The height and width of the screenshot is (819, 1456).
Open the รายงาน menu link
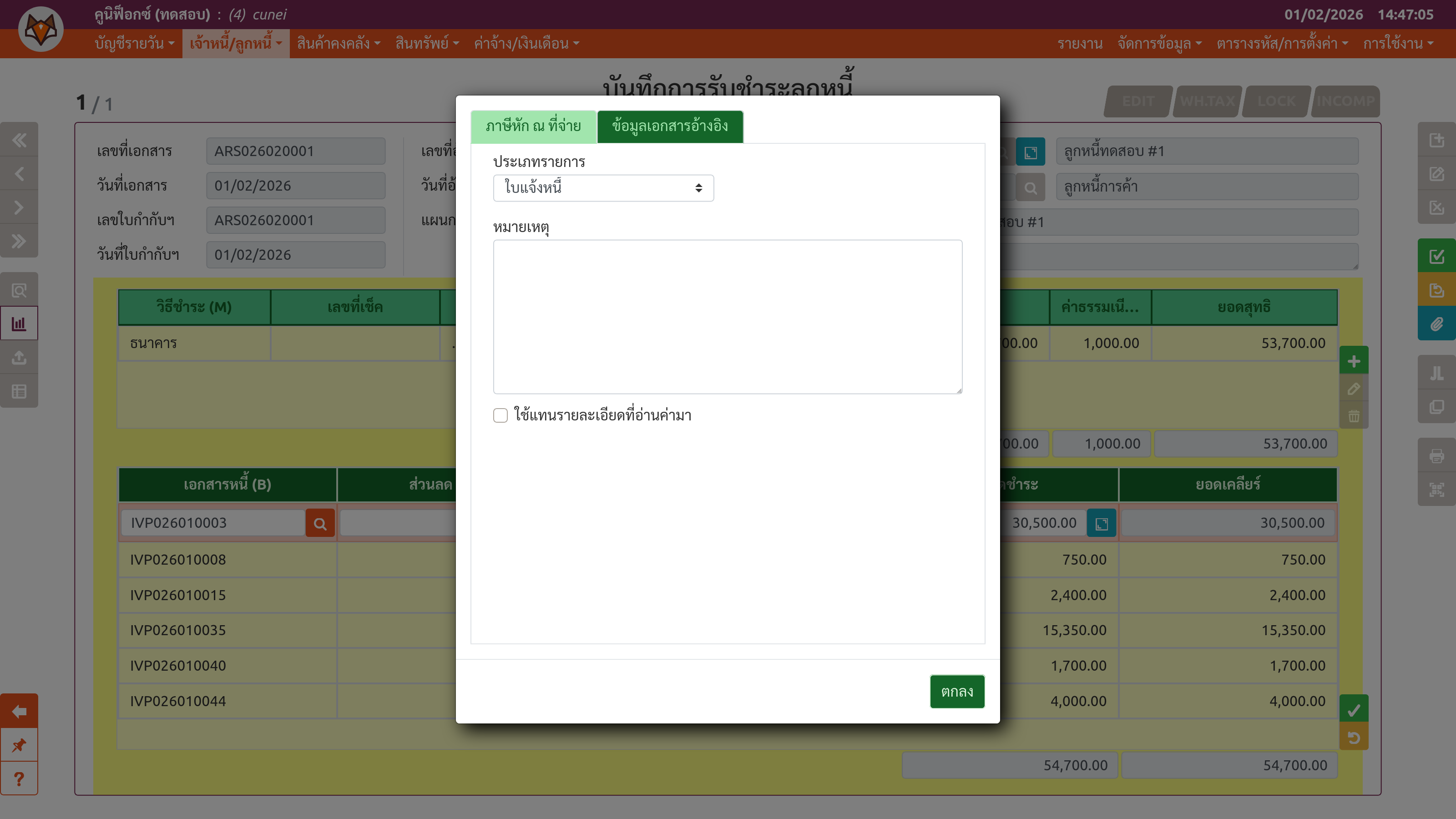click(x=1080, y=44)
